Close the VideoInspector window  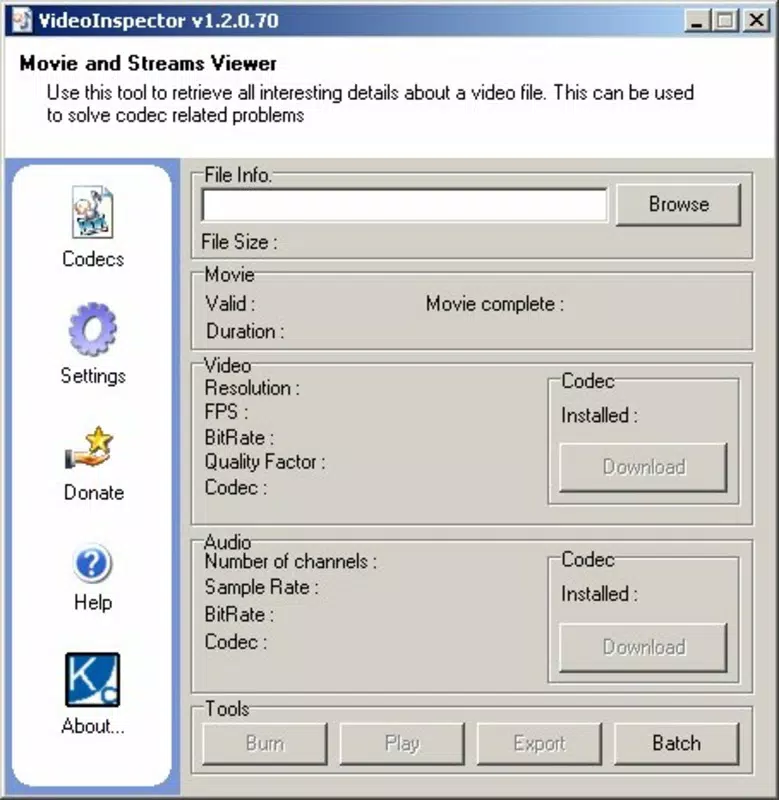tap(756, 21)
